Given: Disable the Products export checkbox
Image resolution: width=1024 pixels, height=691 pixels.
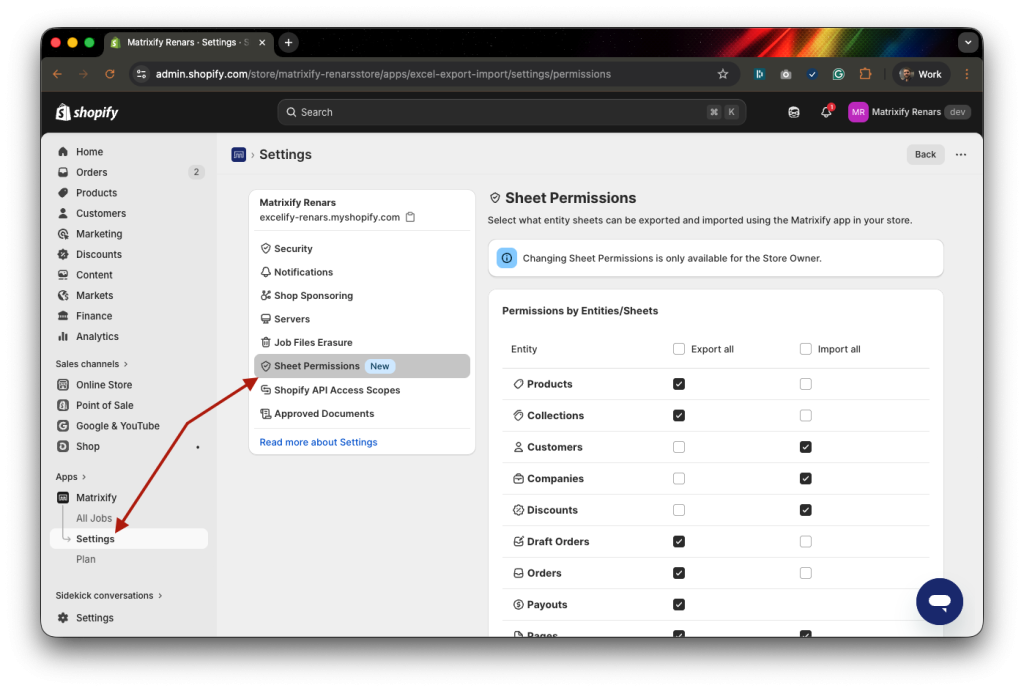Looking at the screenshot, I should coord(679,383).
